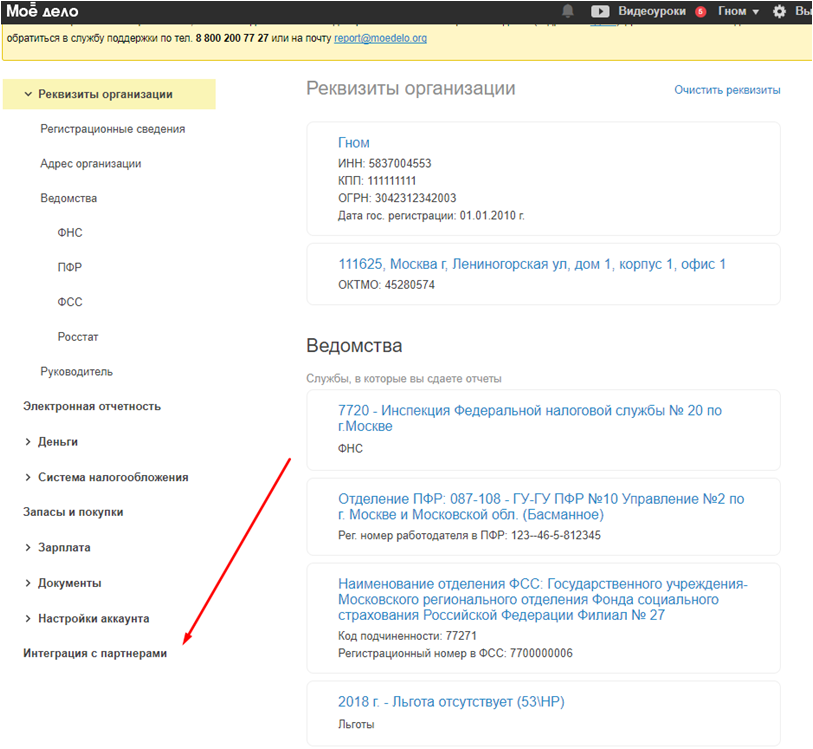Viewport: 813px width, 749px height.
Task: Expand the Документы section chevron
Action: (28, 583)
